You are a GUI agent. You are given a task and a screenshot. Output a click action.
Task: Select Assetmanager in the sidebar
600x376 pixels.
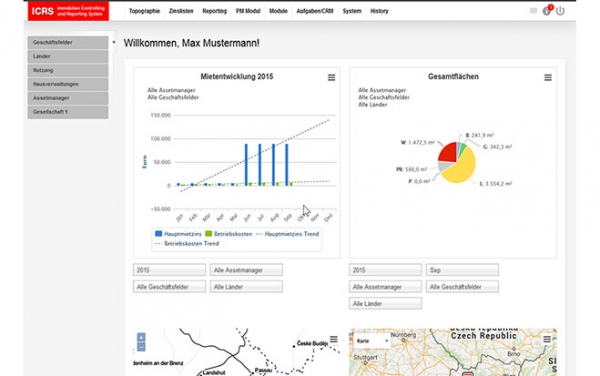(68, 98)
